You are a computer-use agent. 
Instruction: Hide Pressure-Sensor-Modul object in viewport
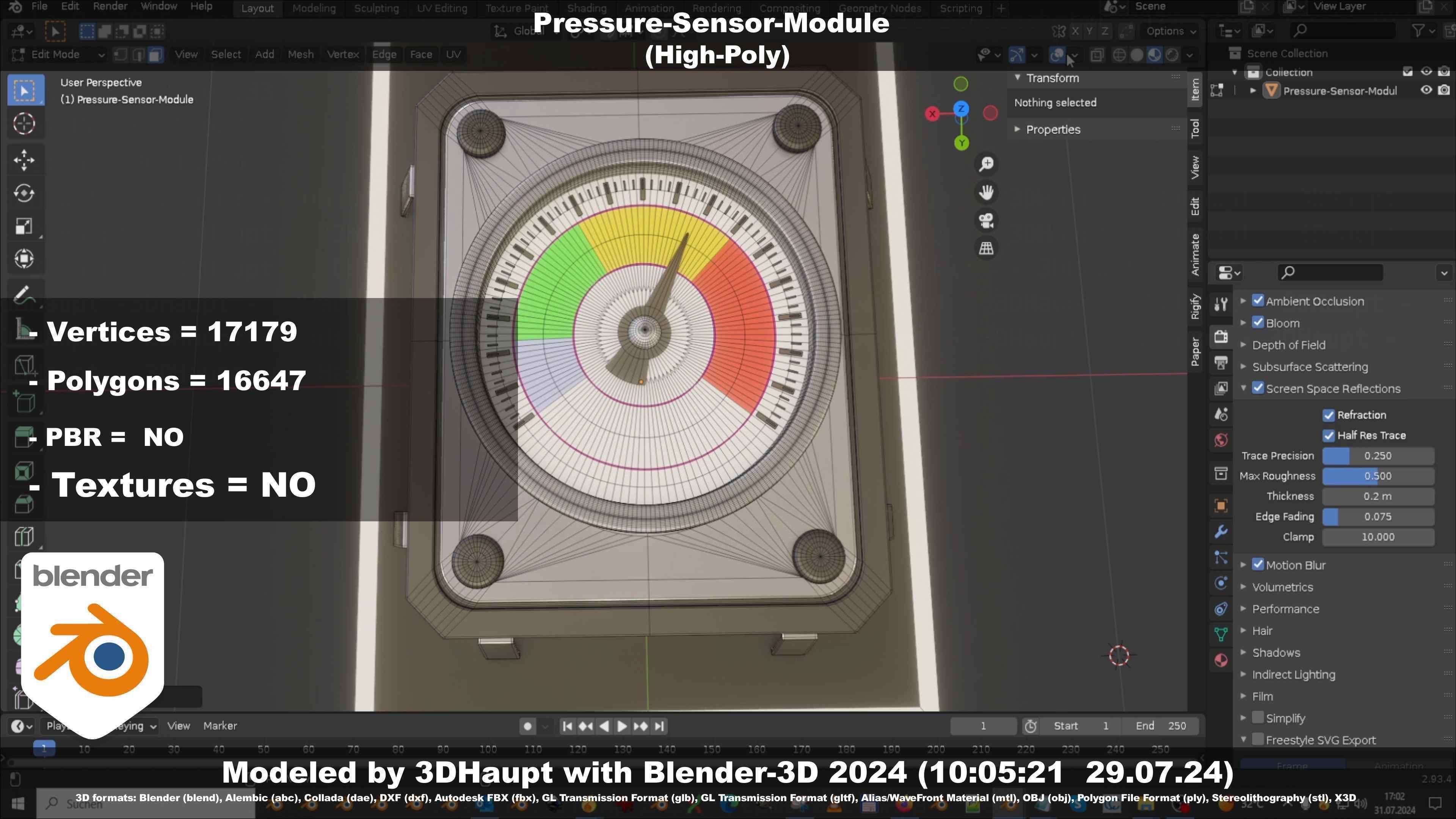pyautogui.click(x=1426, y=91)
